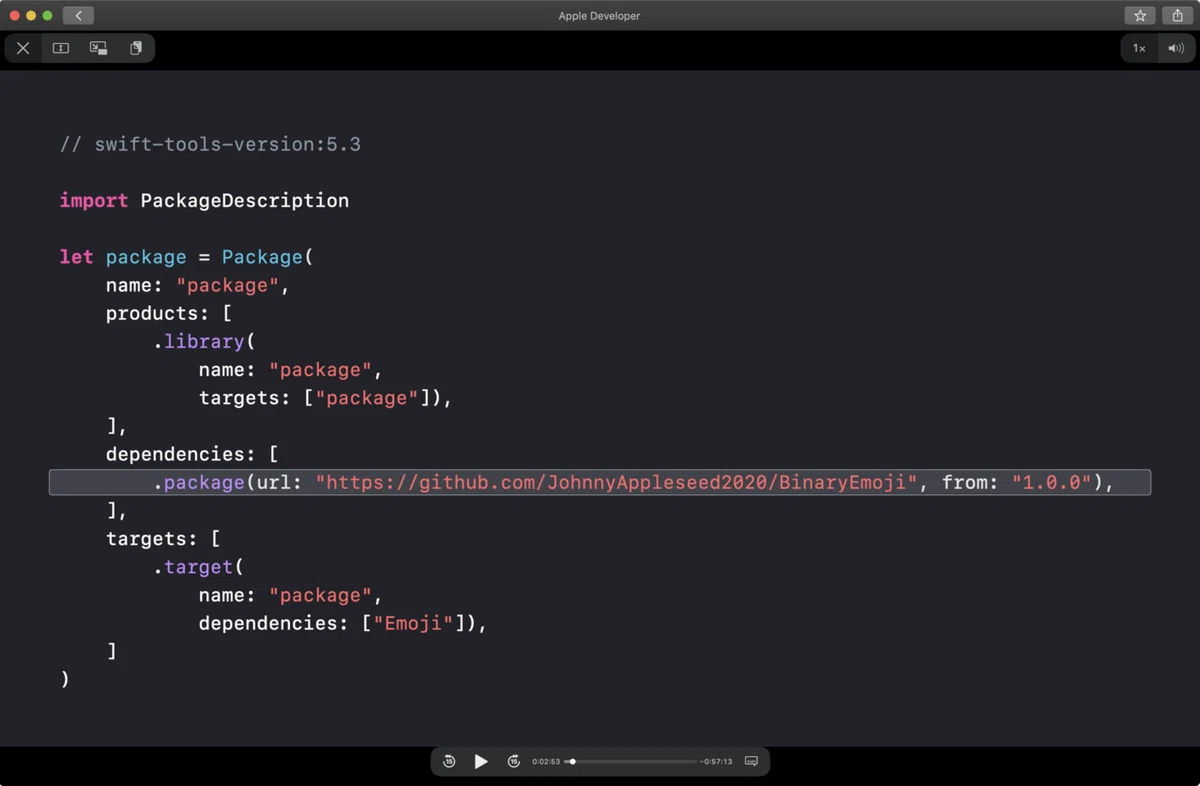Image resolution: width=1200 pixels, height=786 pixels.
Task: Click the import PackageDescription line
Action: (x=204, y=200)
